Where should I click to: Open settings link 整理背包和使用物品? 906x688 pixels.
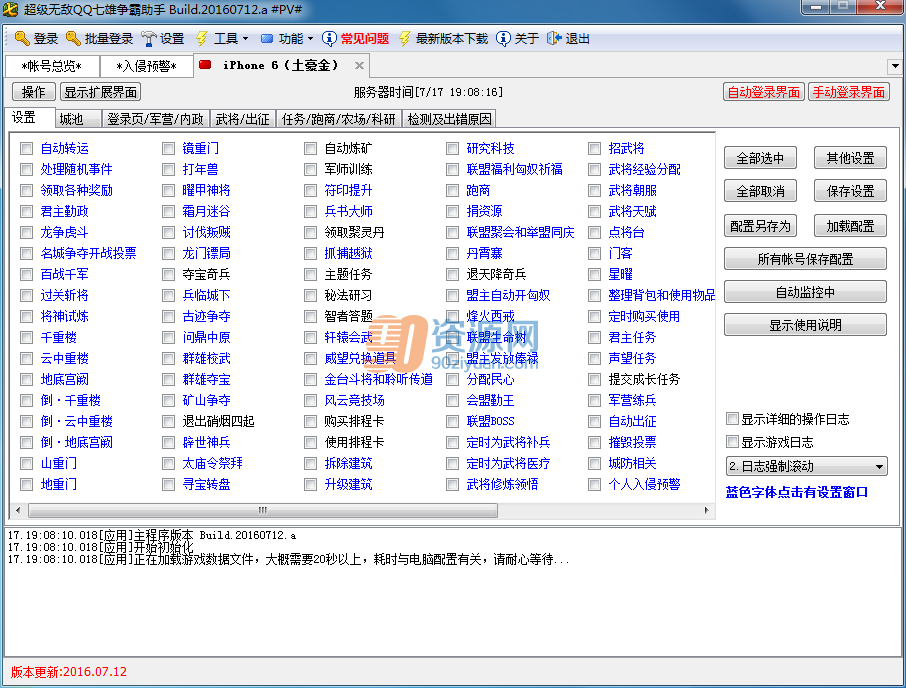(x=662, y=296)
